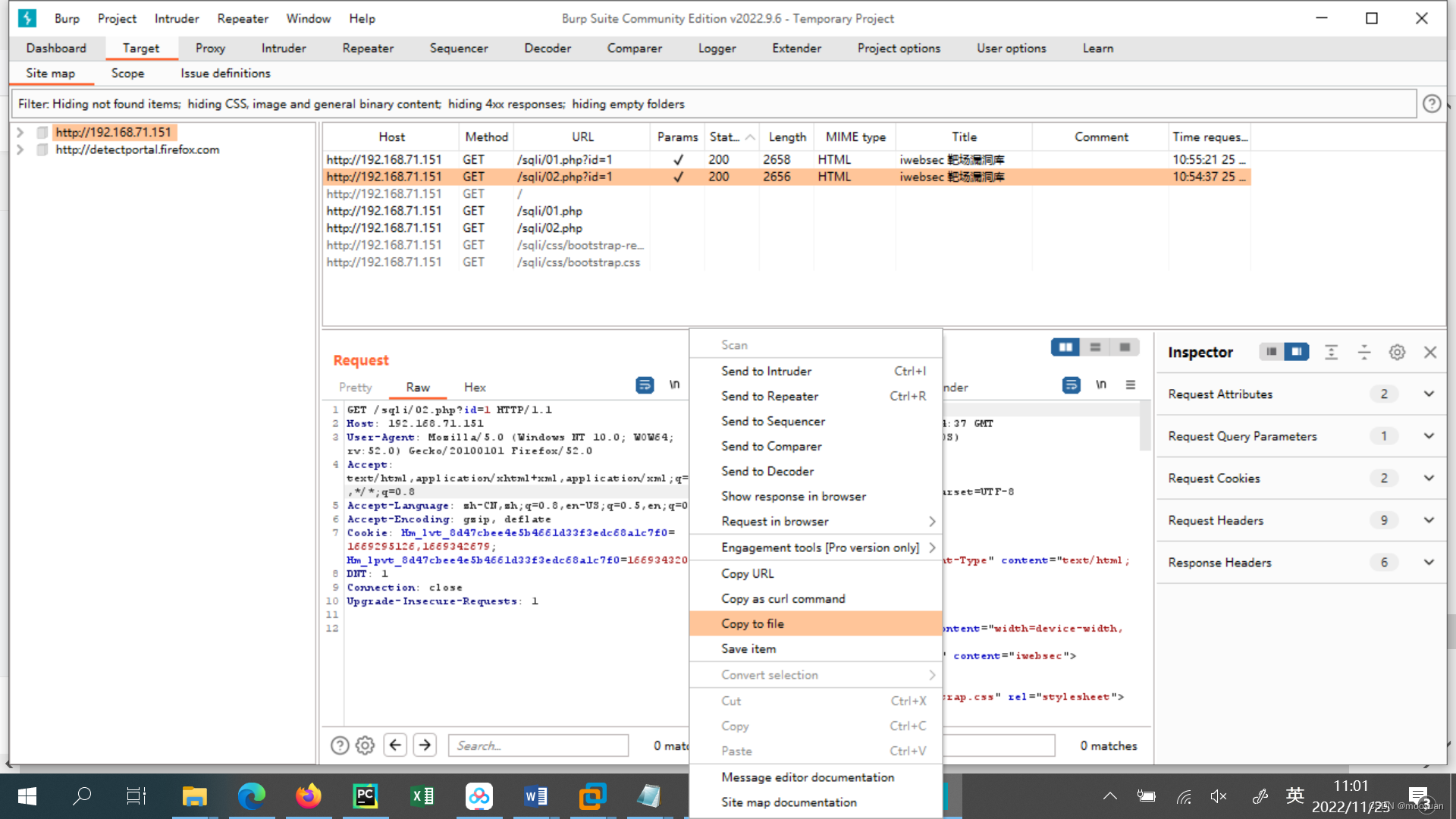This screenshot has width=1456, height=819.
Task: Select Copy to file menu entry
Action: click(752, 623)
